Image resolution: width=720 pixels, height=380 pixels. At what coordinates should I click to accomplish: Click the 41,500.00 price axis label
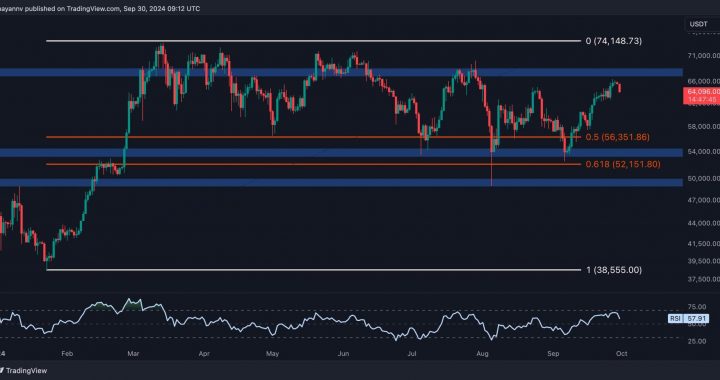pos(703,244)
